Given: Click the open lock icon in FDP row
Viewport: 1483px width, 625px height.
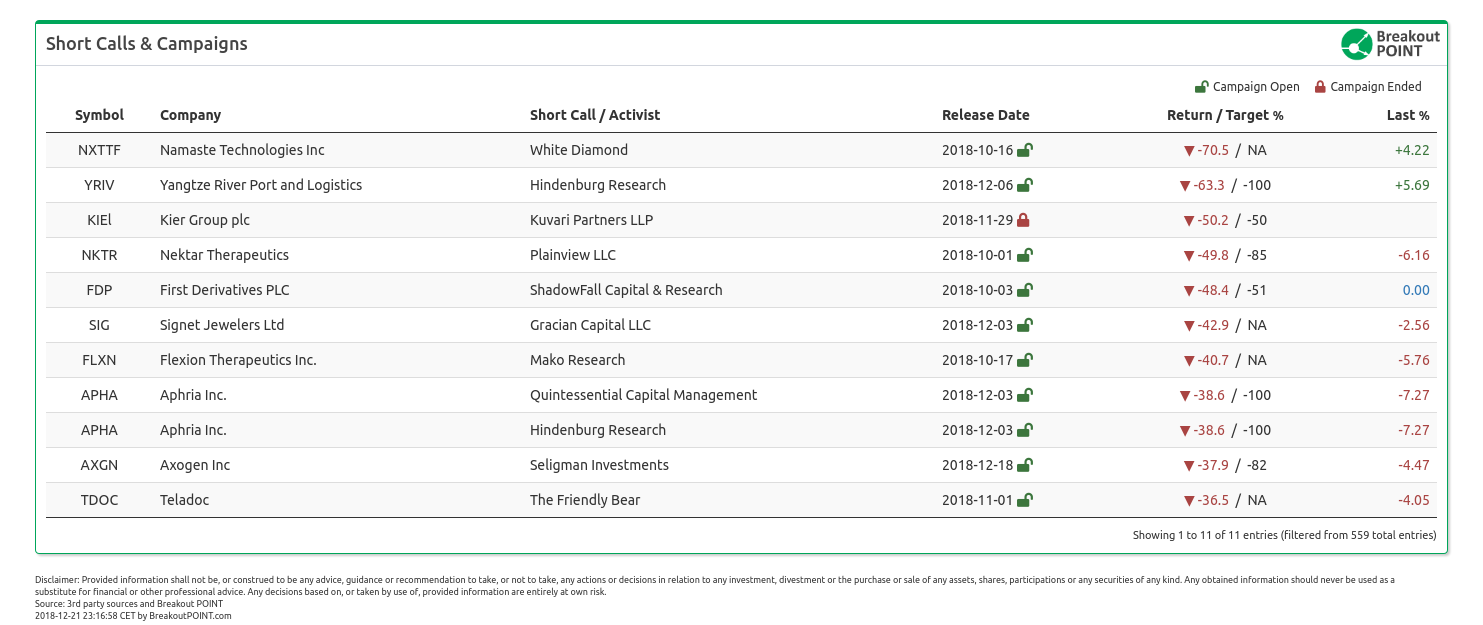Looking at the screenshot, I should tap(1025, 290).
